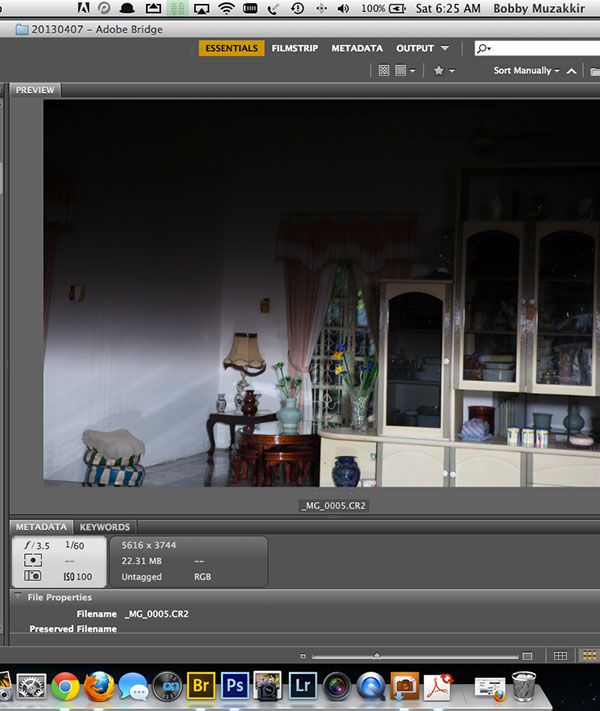The image size is (600, 711).
Task: Open the Output workspace
Action: pyautogui.click(x=414, y=48)
